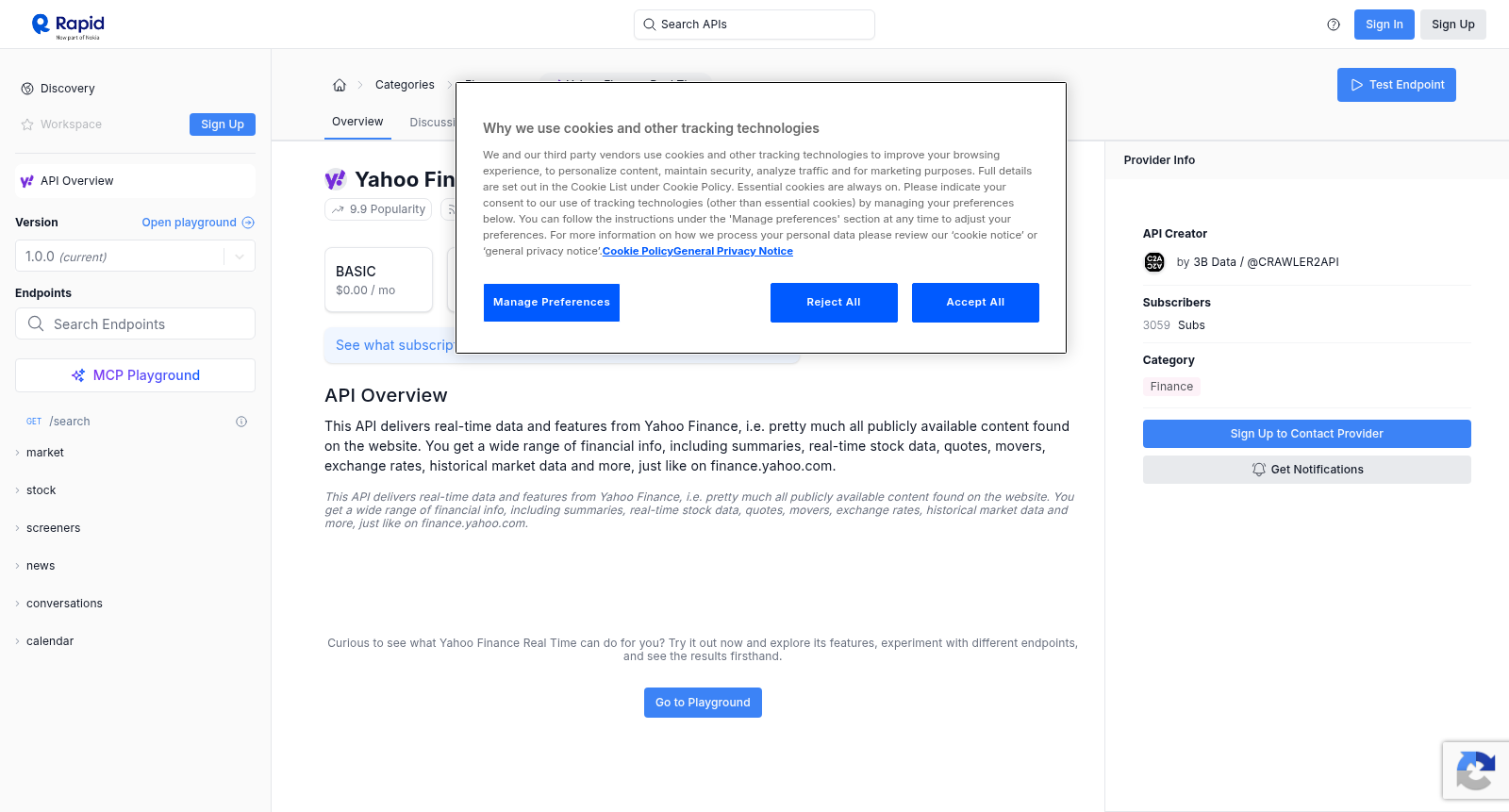Open the MCP Playground button
Screen dimensions: 1509x812
click(x=135, y=375)
